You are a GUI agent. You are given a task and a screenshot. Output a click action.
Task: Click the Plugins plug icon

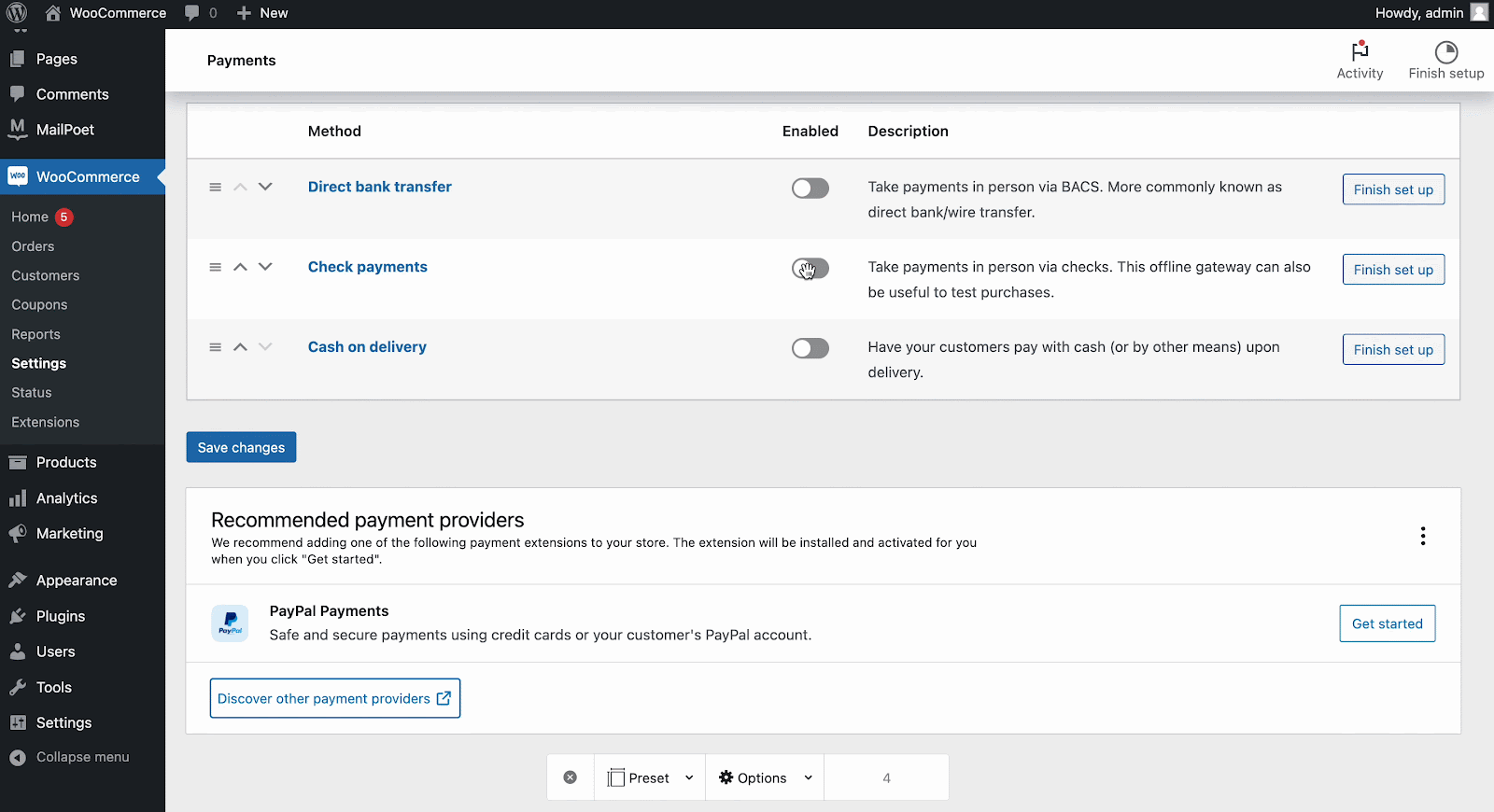point(18,616)
